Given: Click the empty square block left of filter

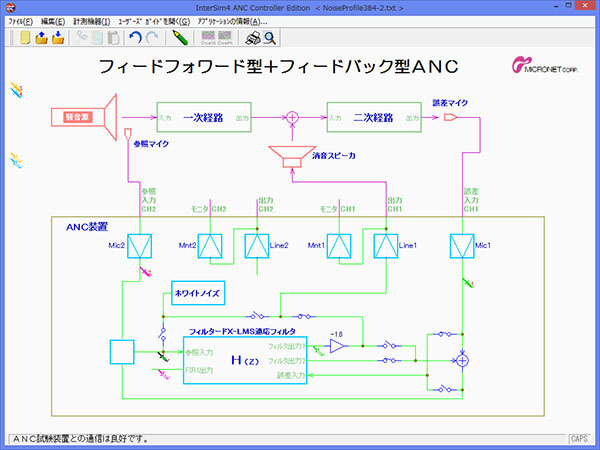Looking at the screenshot, I should 122,352.
